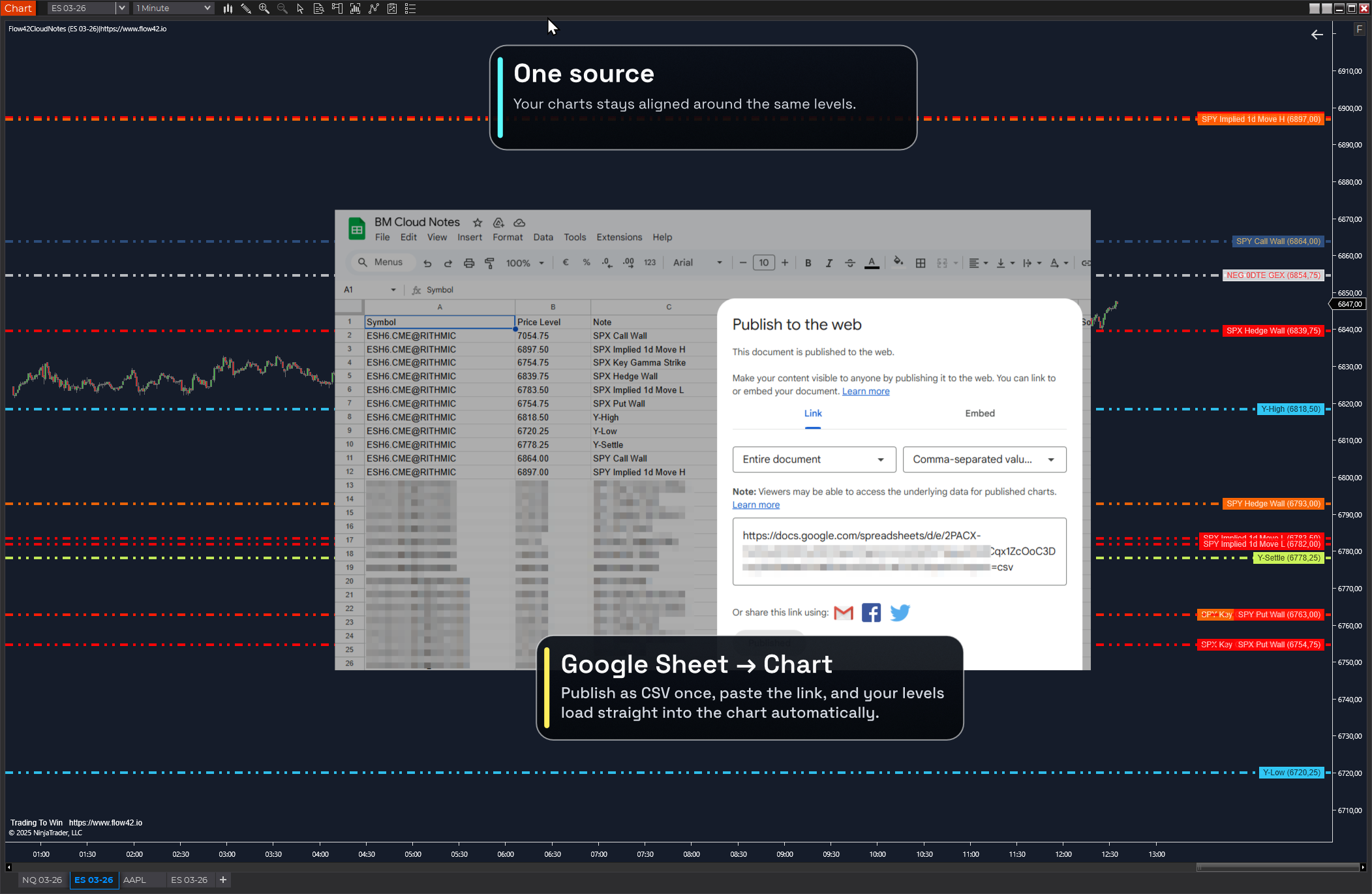This screenshot has height=894, width=1372.
Task: Format the cell as percent
Action: (587, 263)
